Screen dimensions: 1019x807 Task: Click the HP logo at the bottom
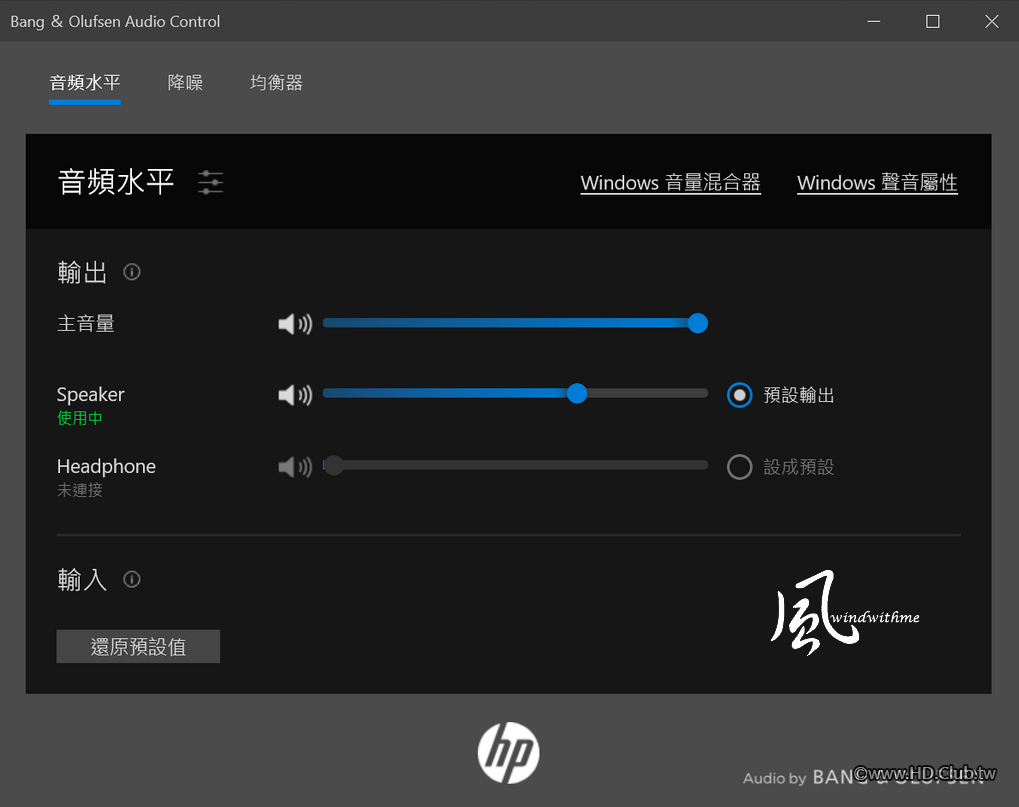[508, 752]
